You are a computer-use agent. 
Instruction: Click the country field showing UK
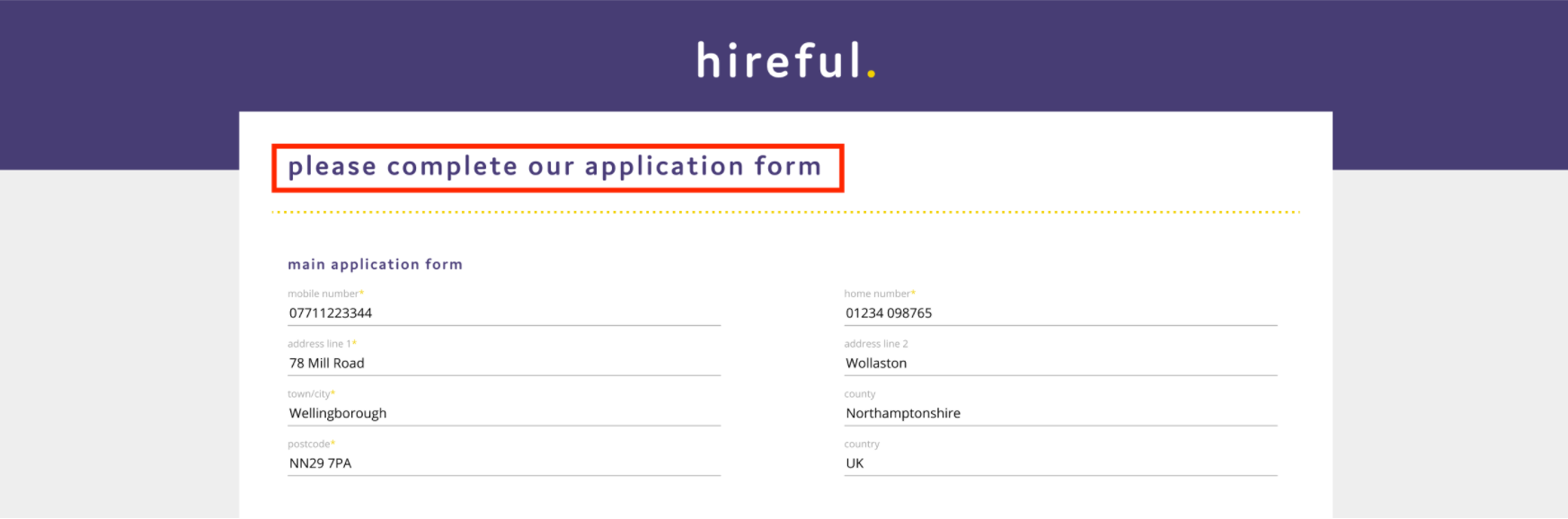(x=1060, y=464)
